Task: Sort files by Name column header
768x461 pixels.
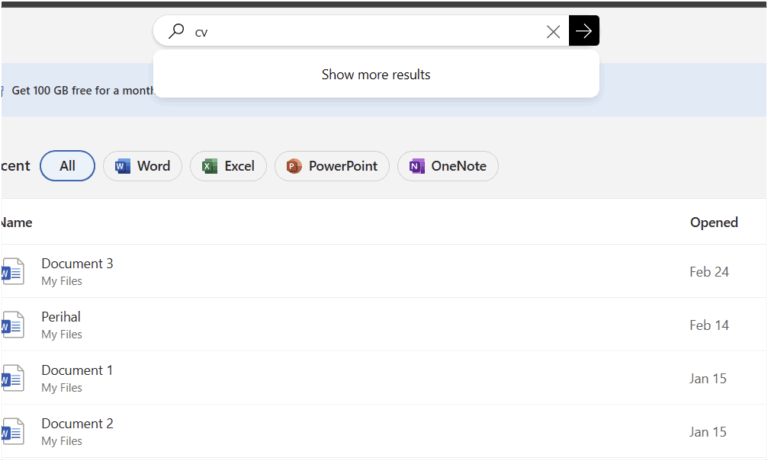Action: click(17, 223)
